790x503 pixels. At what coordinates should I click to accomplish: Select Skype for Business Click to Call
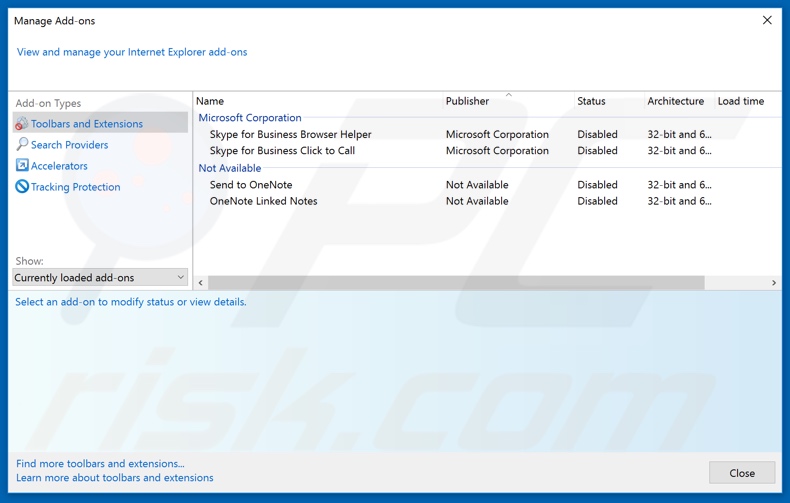click(282, 151)
